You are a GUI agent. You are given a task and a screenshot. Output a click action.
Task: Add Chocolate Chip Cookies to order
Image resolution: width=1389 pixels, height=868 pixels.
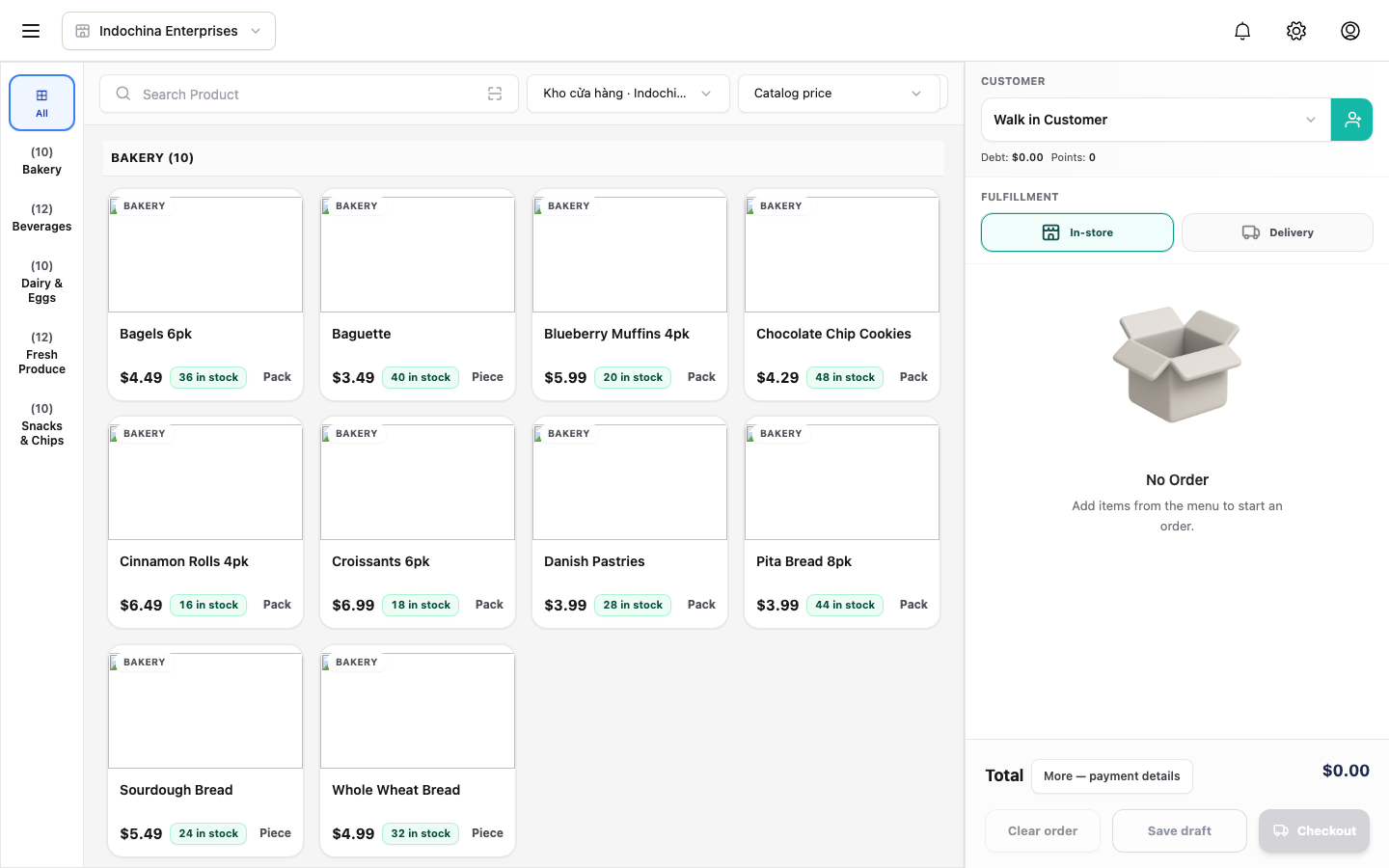coord(842,295)
